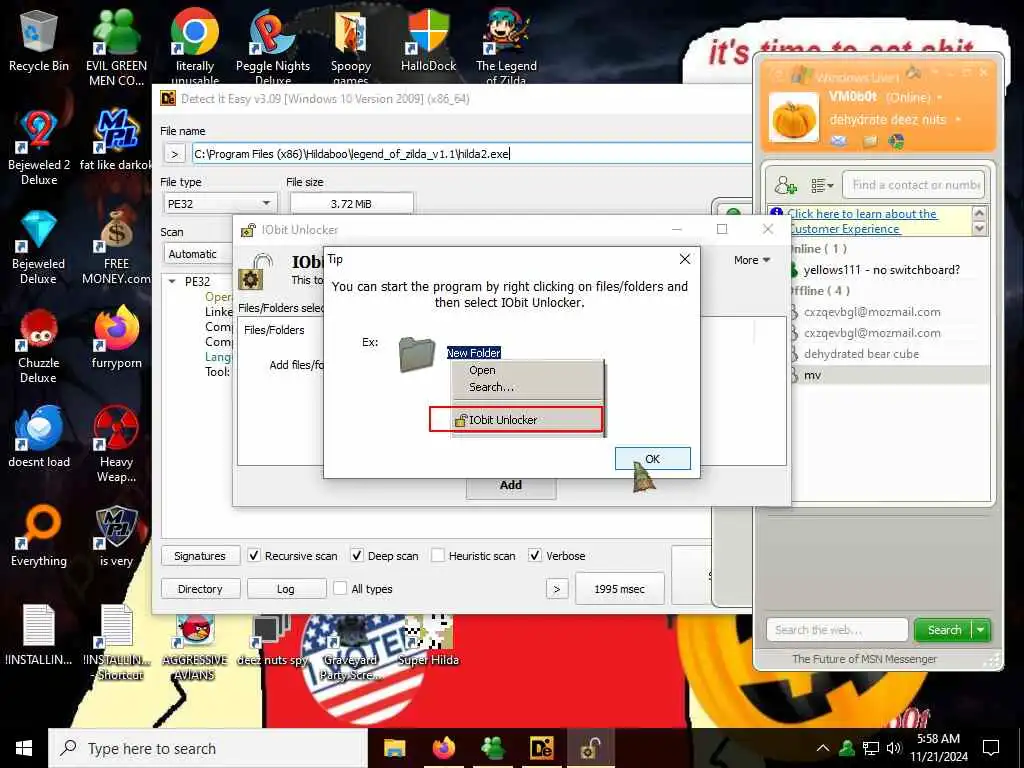Select The Legend of Zilda shortcut

pyautogui.click(x=506, y=46)
